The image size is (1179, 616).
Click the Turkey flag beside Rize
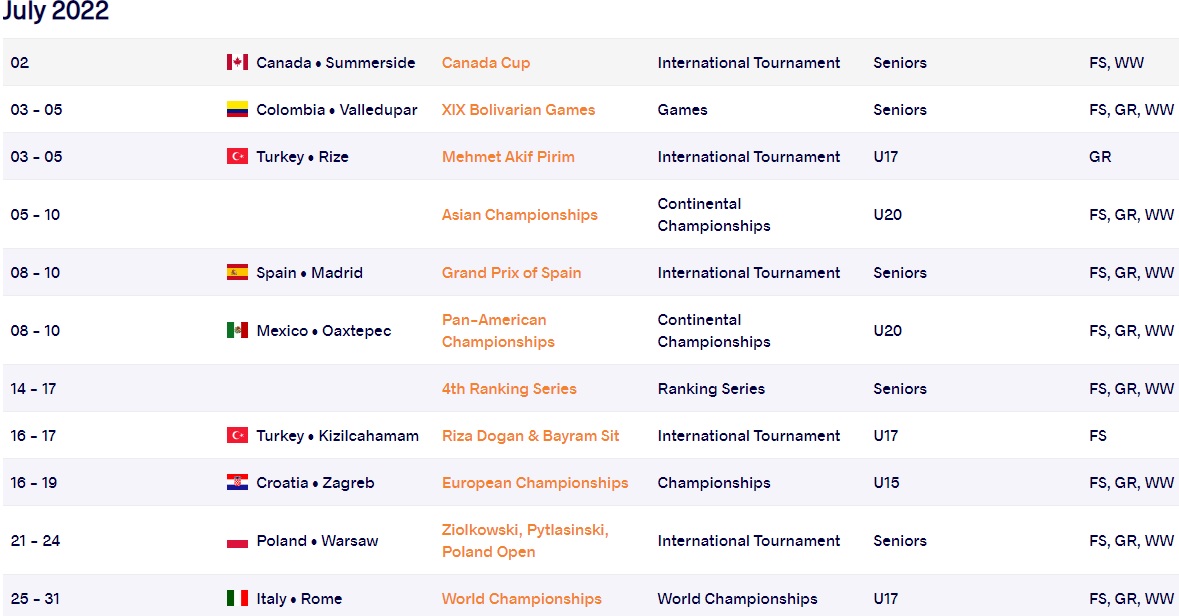237,157
